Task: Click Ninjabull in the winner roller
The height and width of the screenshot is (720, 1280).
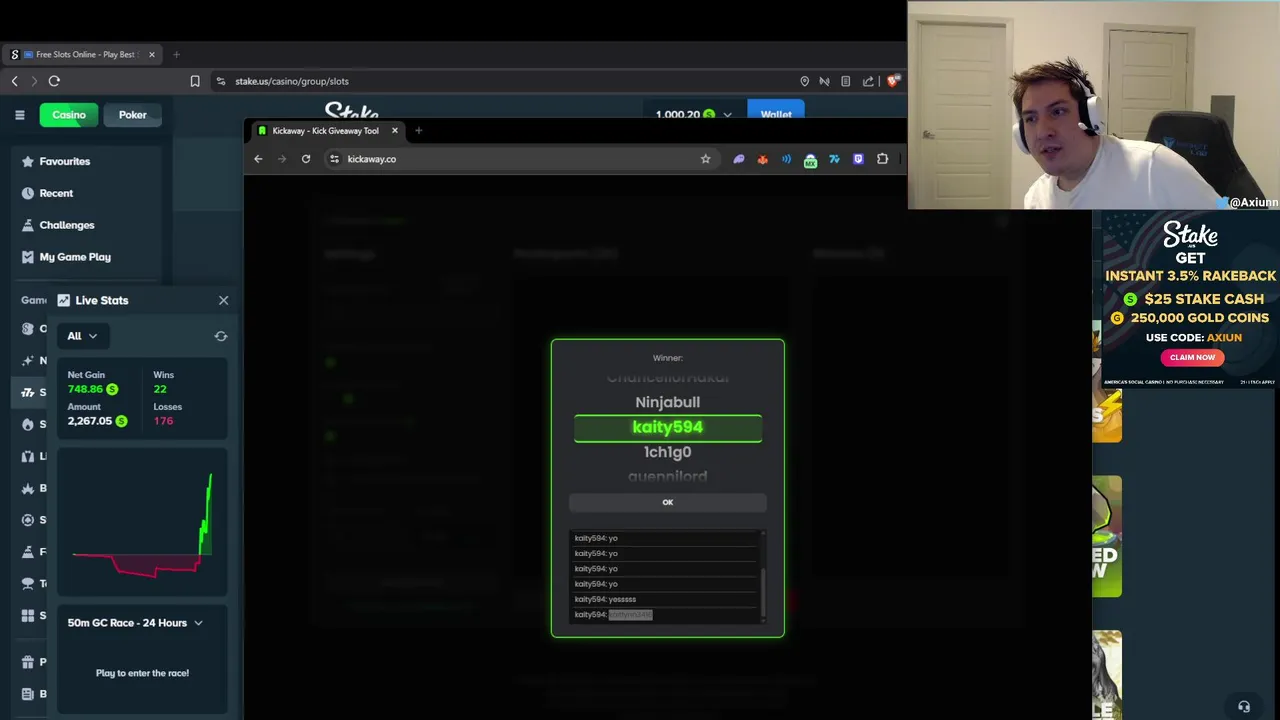Action: pyautogui.click(x=668, y=402)
